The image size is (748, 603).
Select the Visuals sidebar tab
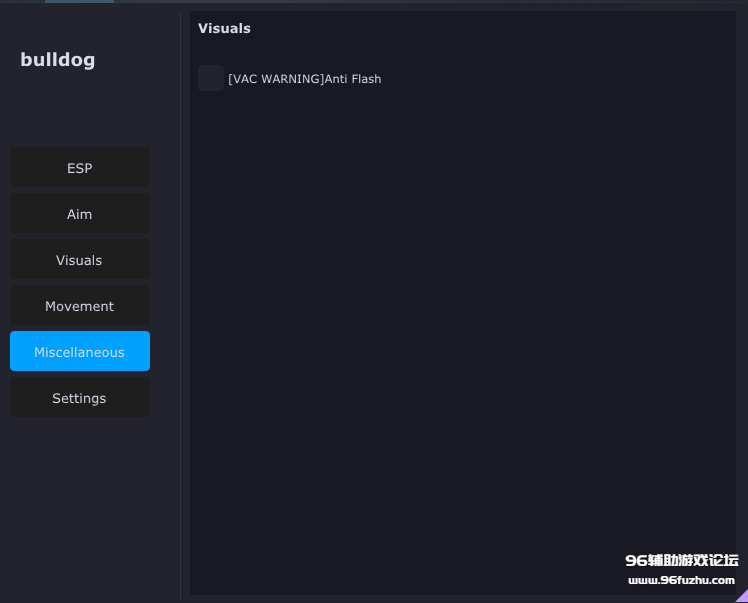(80, 260)
